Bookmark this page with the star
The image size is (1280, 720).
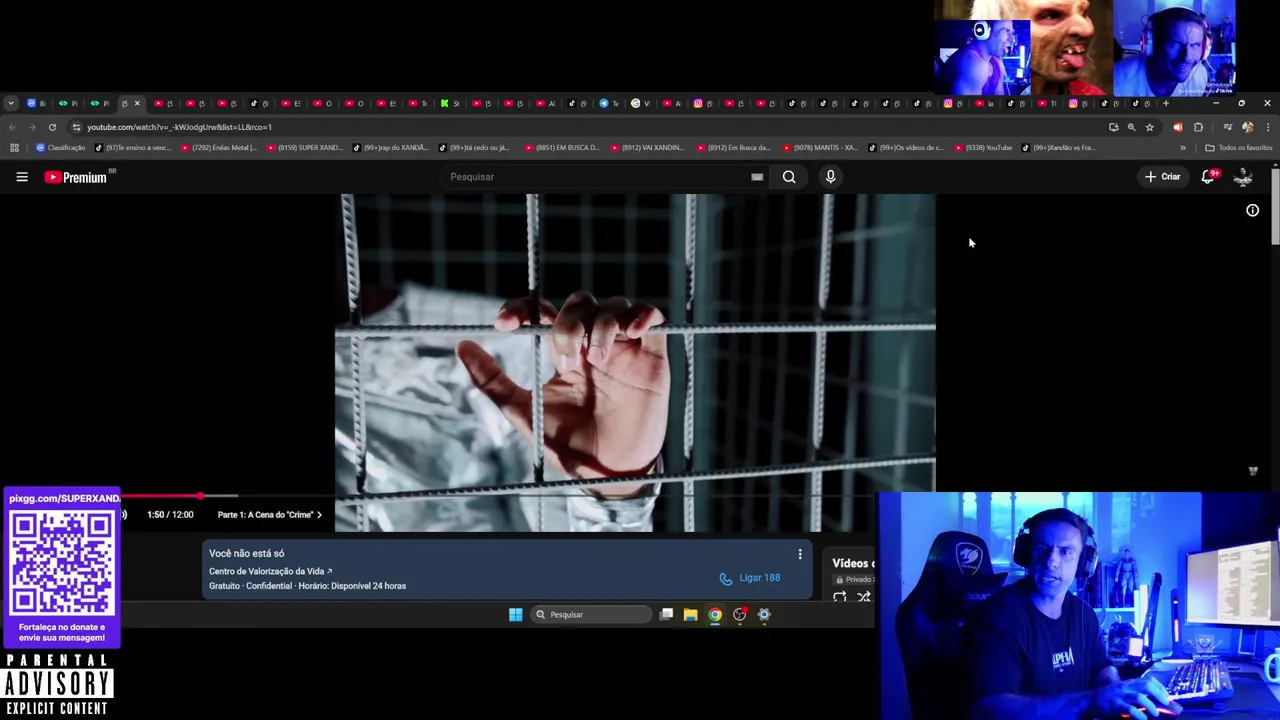click(x=1149, y=127)
